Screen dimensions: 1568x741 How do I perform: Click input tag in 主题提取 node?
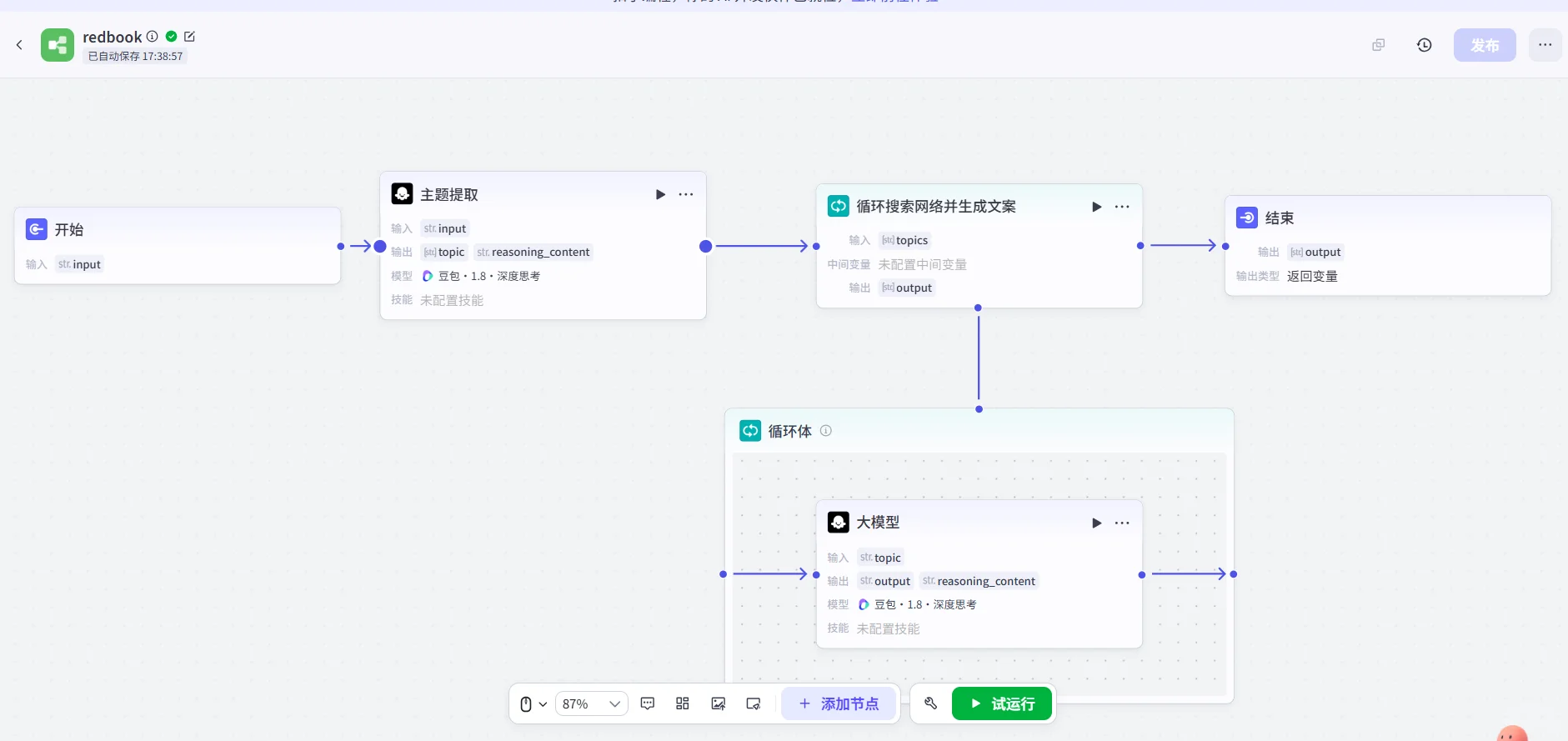pyautogui.click(x=445, y=228)
